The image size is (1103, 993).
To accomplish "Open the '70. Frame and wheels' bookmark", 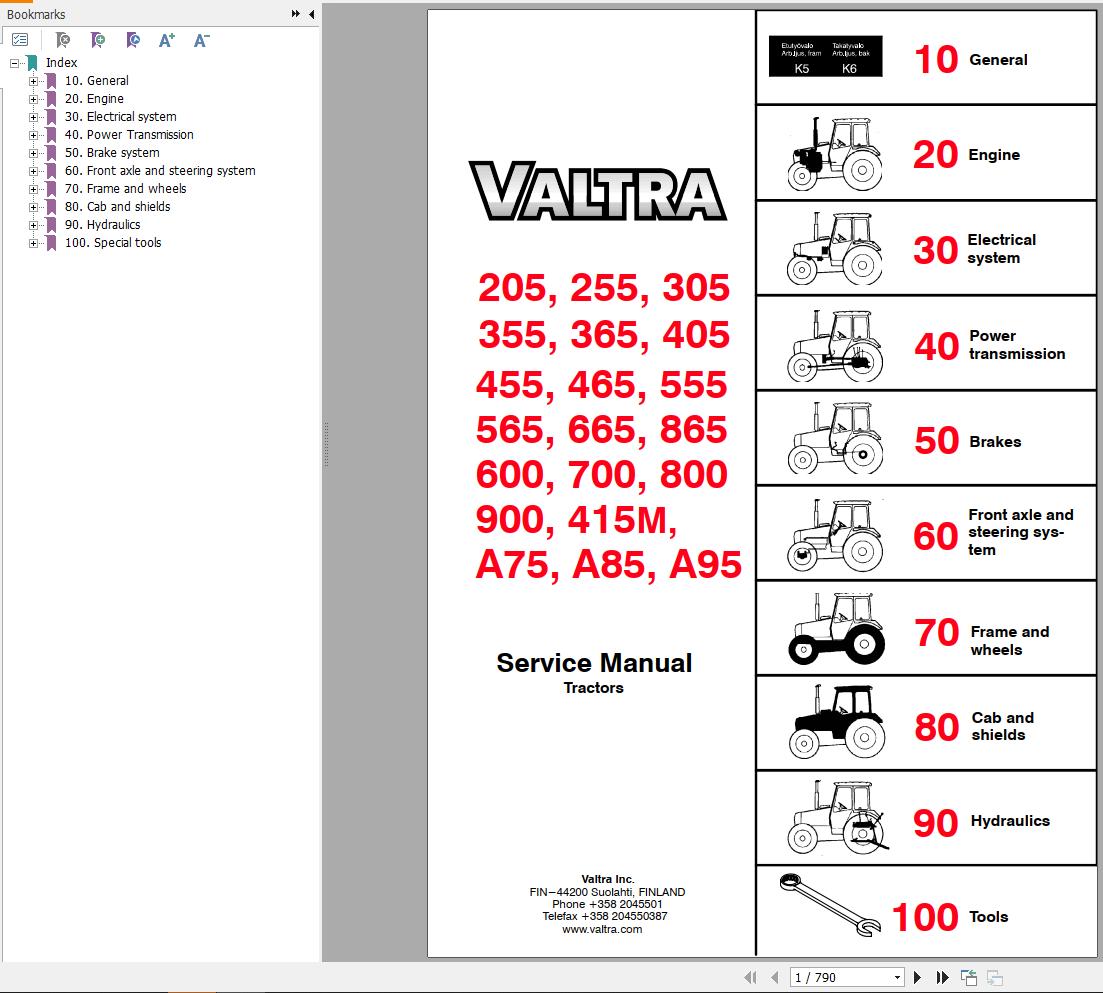I will 125,189.
